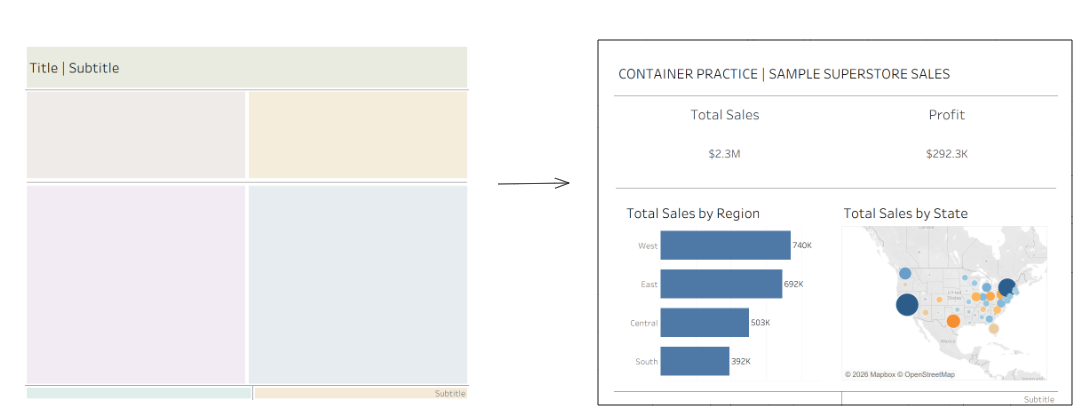Select the cream yellow wireframe container
The image size is (1087, 418).
tap(357, 135)
